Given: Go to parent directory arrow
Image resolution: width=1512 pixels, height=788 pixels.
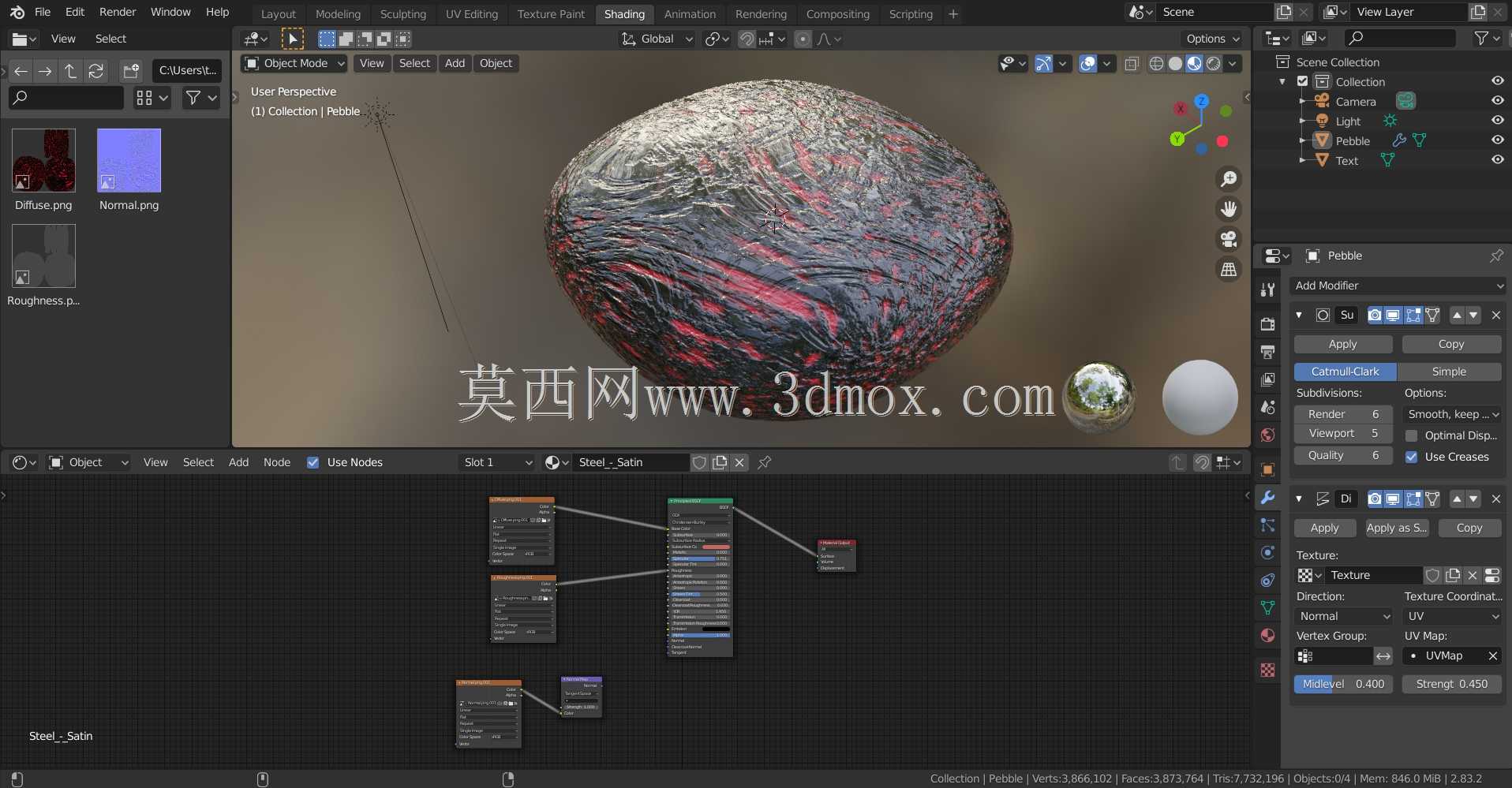Looking at the screenshot, I should point(71,71).
